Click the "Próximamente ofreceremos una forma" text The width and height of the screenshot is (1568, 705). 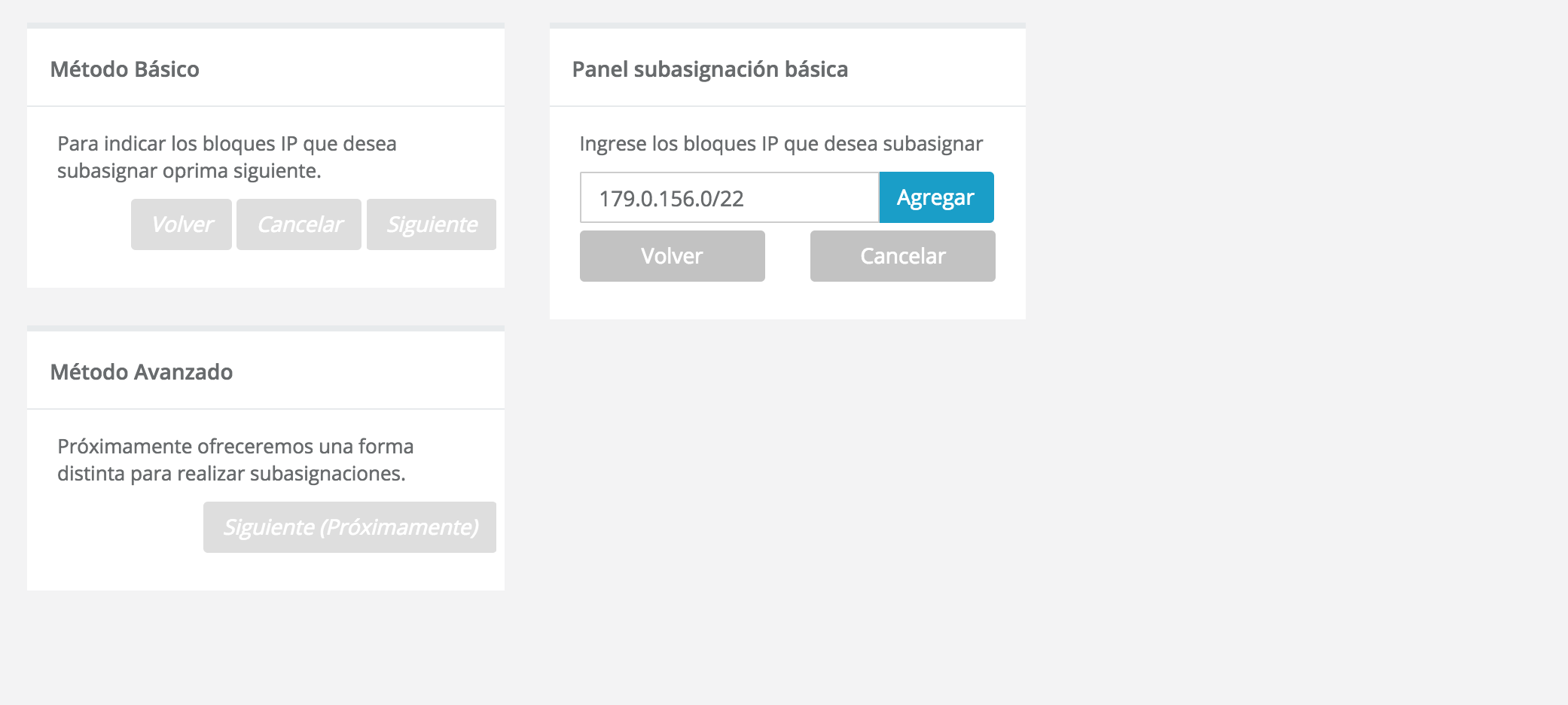coord(235,447)
